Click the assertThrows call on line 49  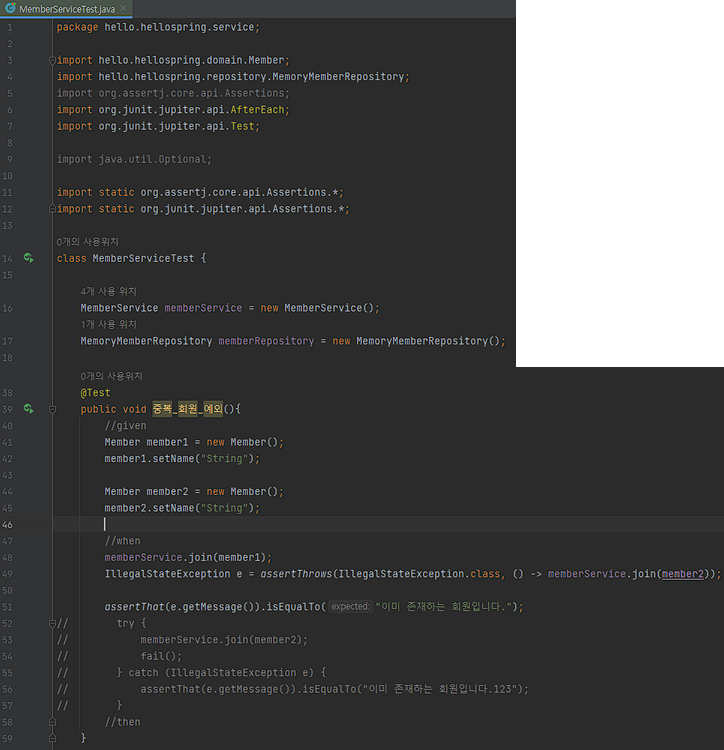[x=296, y=574]
